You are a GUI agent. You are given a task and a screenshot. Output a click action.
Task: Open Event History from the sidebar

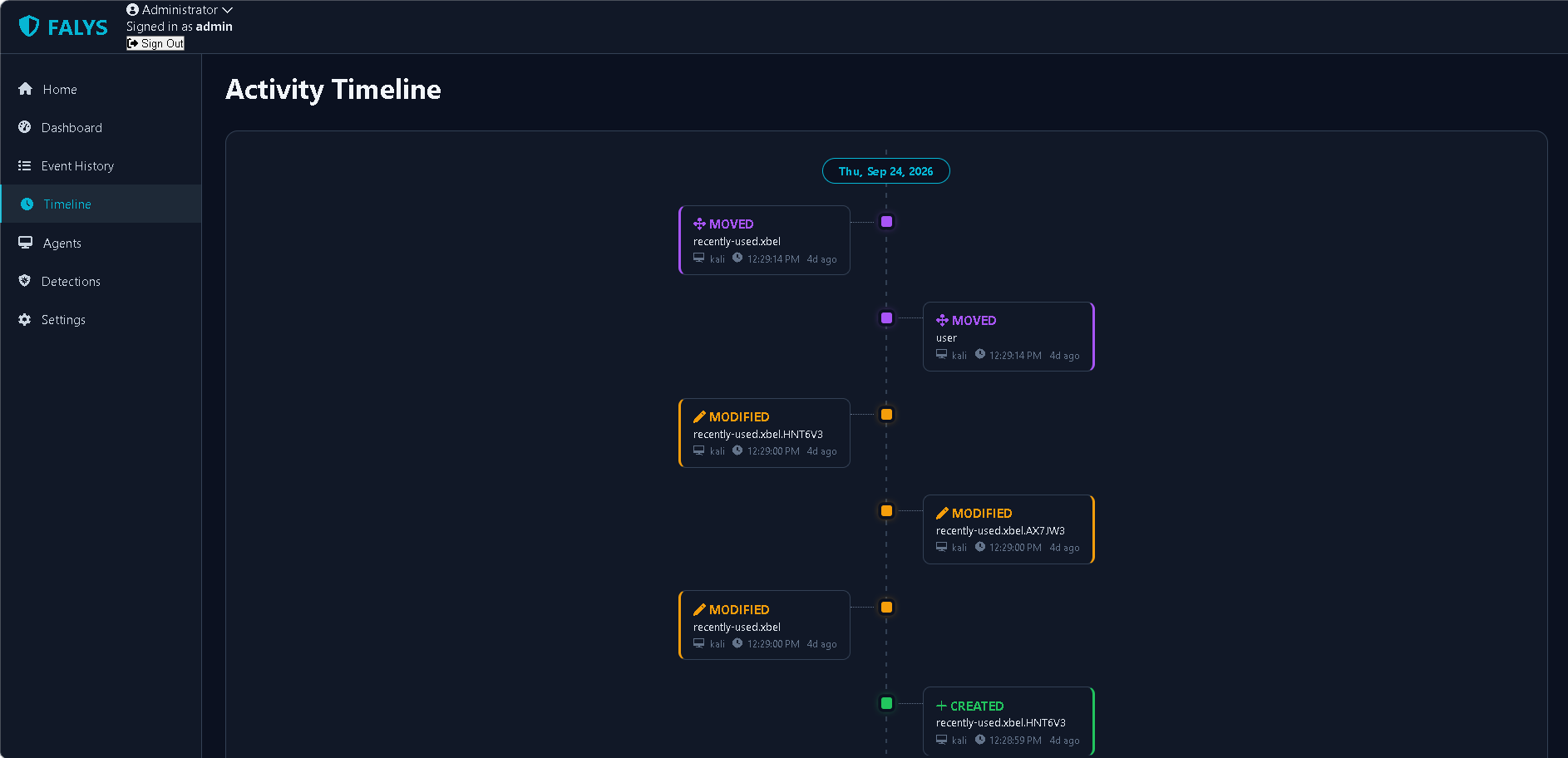[101, 165]
